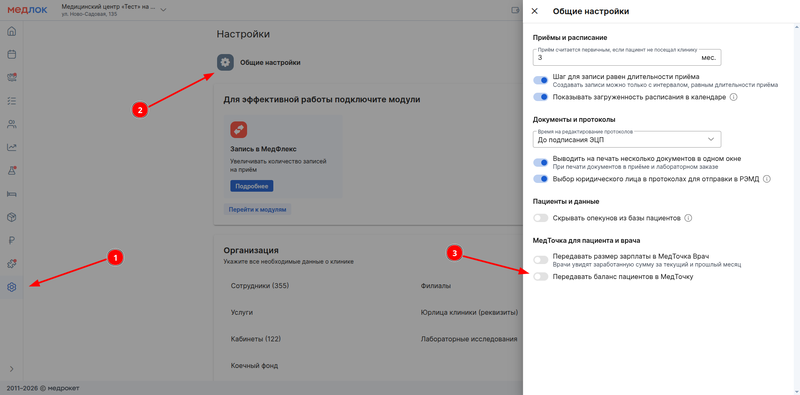Open the analytics chart icon in sidebar
The height and width of the screenshot is (395, 800).
pyautogui.click(x=12, y=147)
